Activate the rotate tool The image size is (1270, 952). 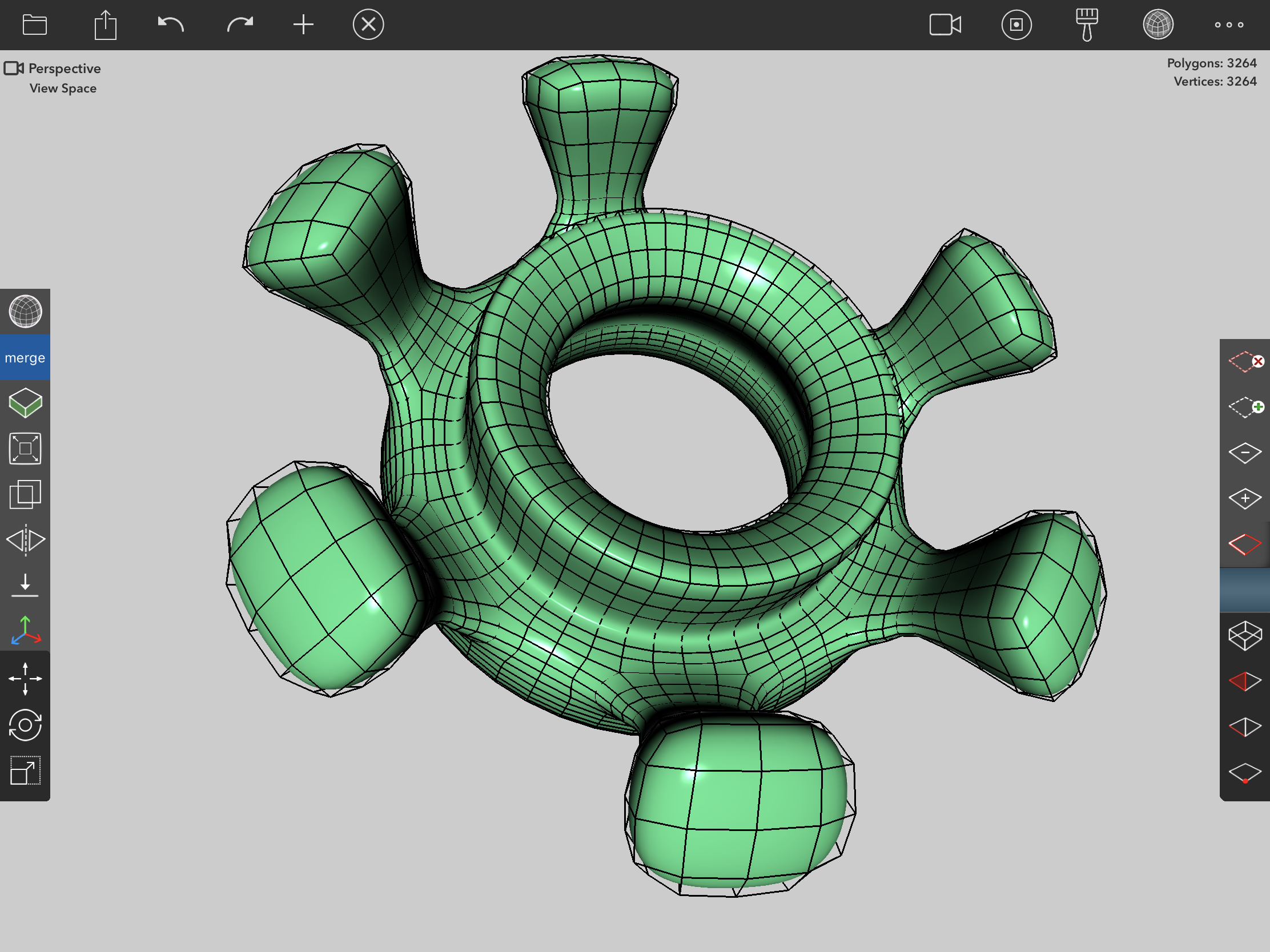pyautogui.click(x=25, y=725)
